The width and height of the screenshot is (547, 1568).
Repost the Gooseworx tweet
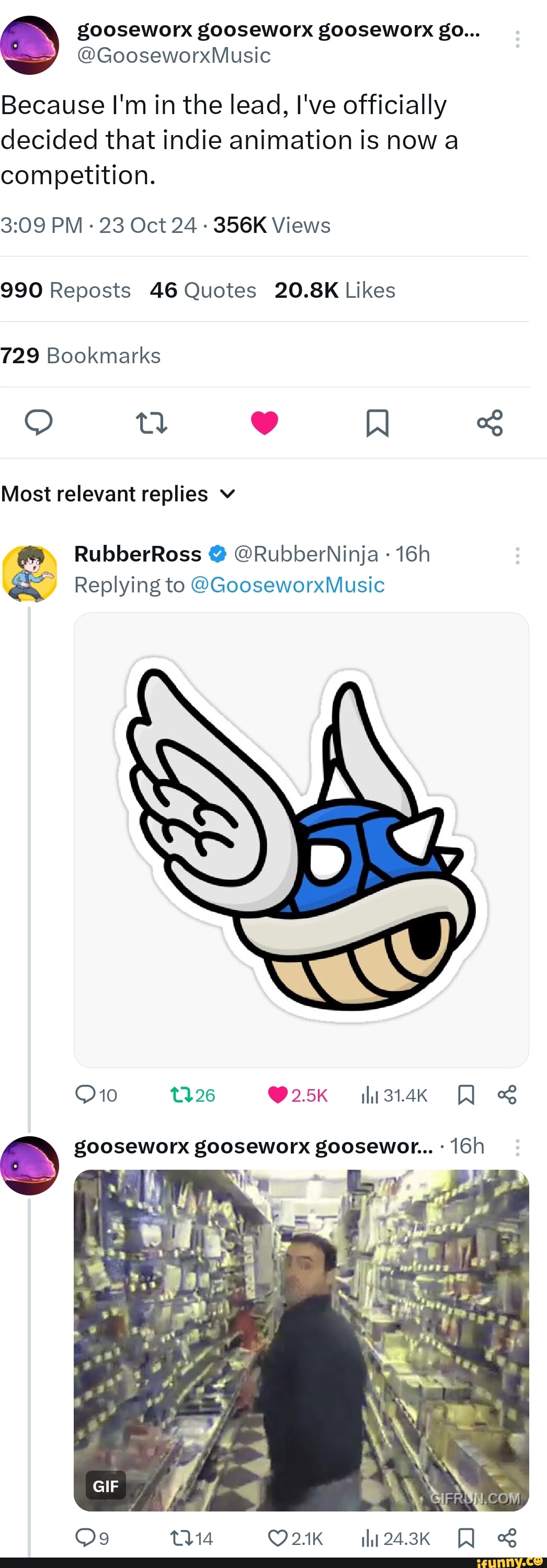click(x=151, y=423)
